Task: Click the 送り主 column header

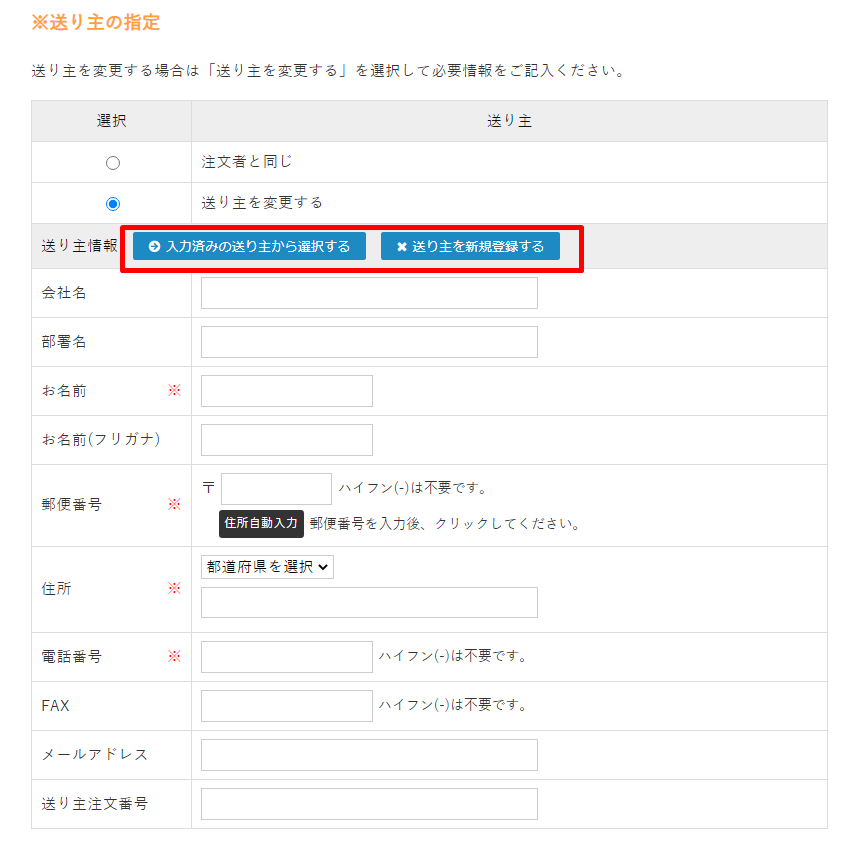Action: pos(509,121)
